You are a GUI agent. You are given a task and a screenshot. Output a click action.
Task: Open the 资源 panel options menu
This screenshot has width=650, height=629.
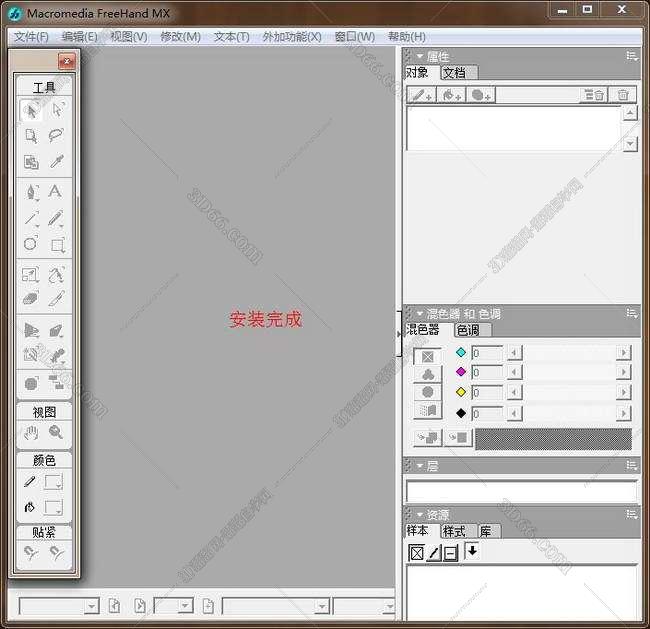pos(631,514)
